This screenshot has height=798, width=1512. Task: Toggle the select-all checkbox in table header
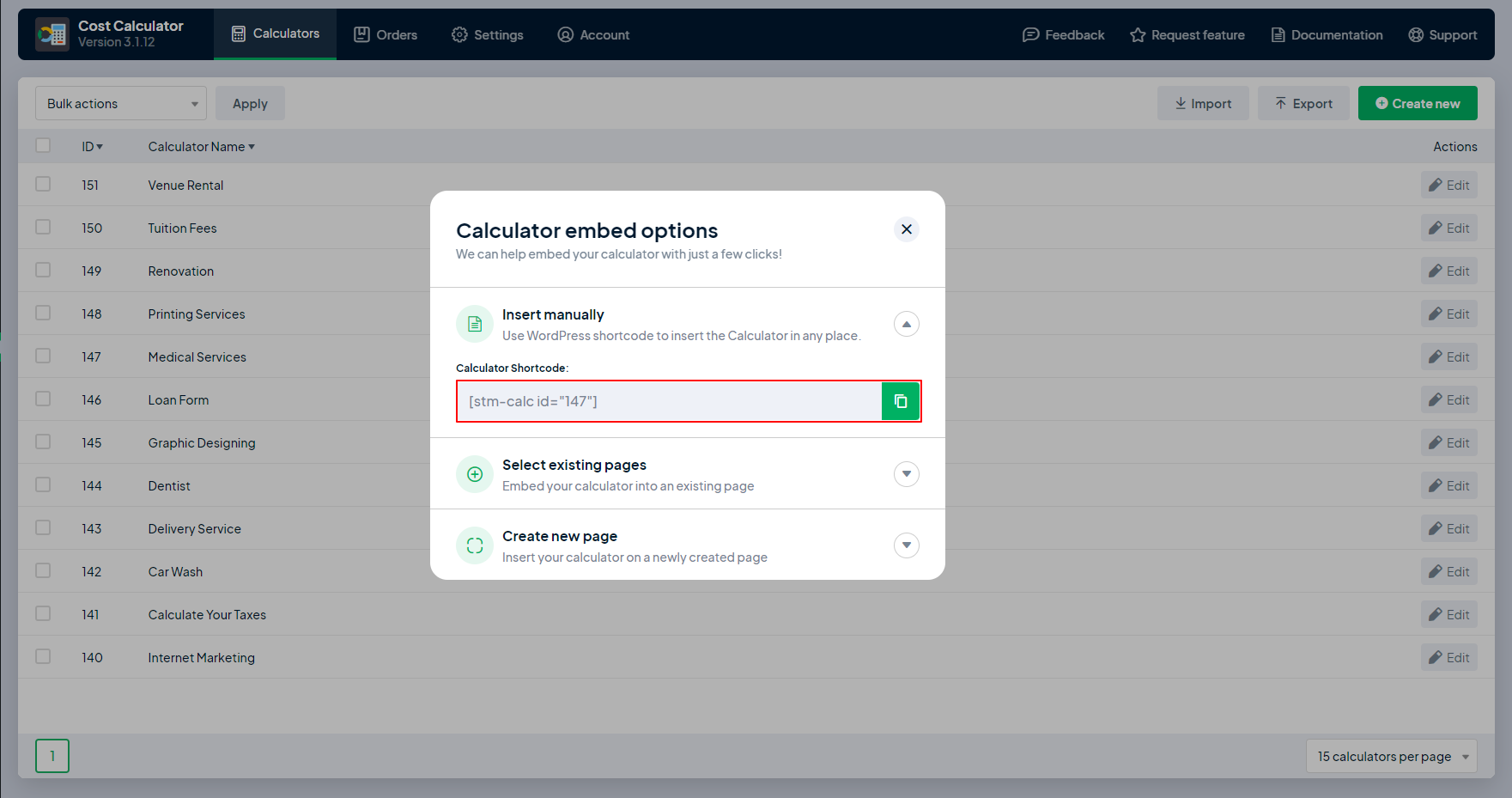[43, 146]
